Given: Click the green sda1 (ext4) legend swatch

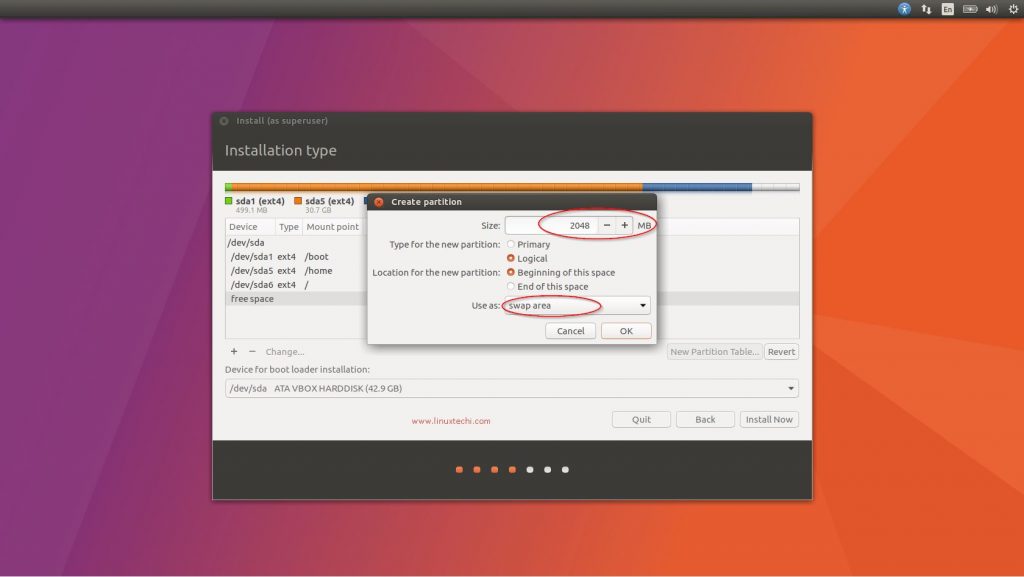Looking at the screenshot, I should click(229, 201).
